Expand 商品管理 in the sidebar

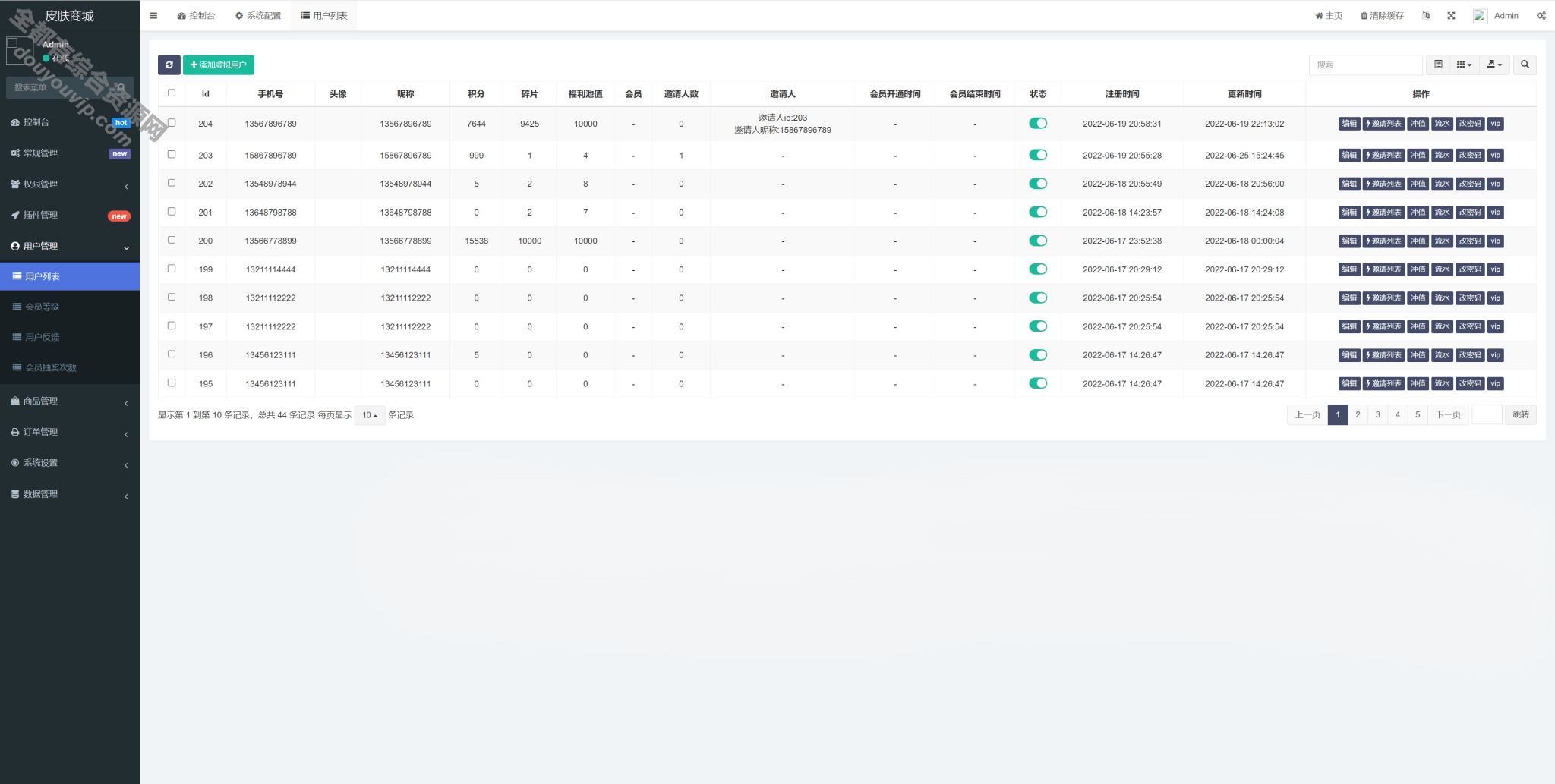(x=70, y=401)
